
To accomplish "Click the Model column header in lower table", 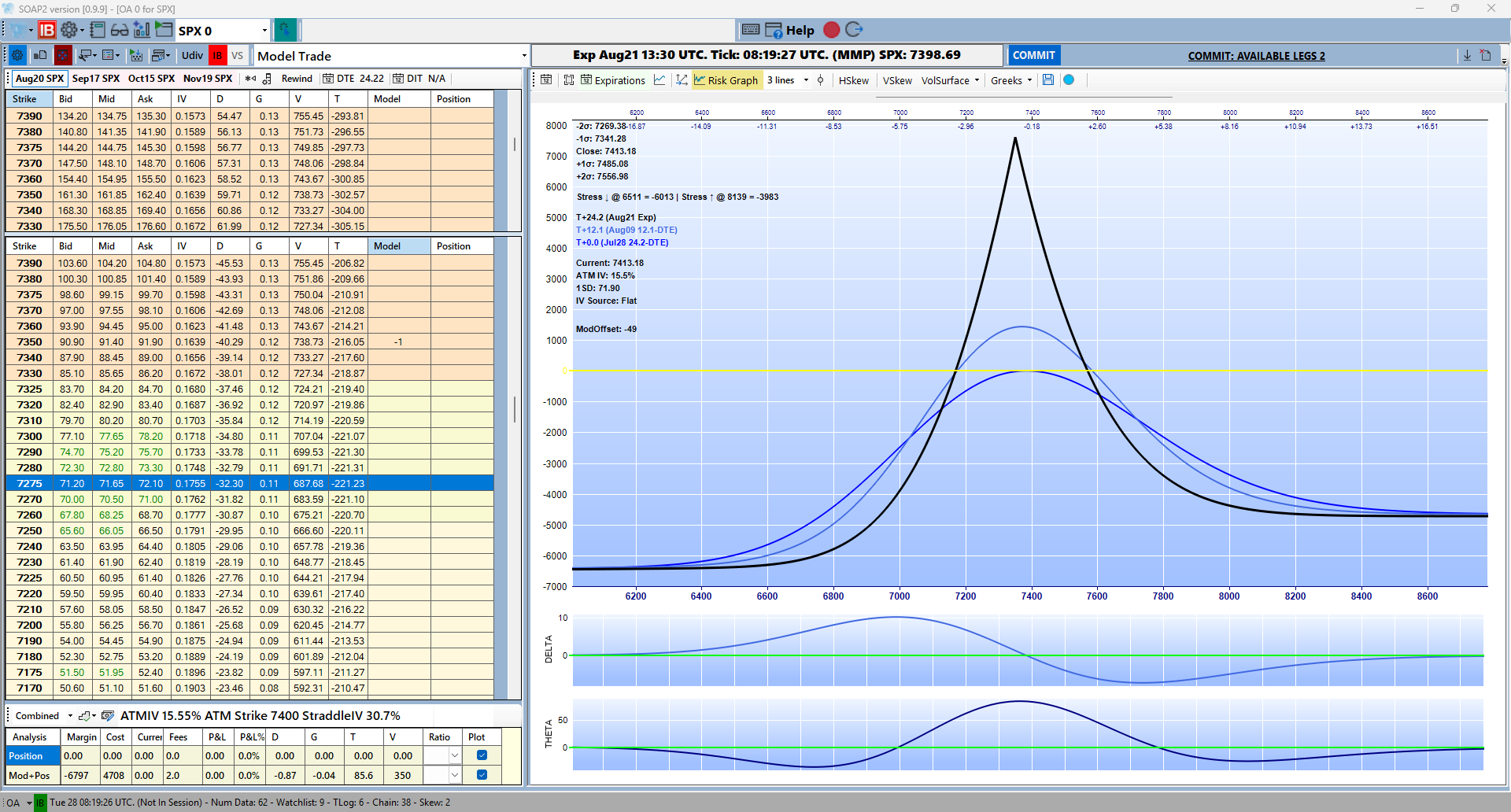I will pos(399,245).
